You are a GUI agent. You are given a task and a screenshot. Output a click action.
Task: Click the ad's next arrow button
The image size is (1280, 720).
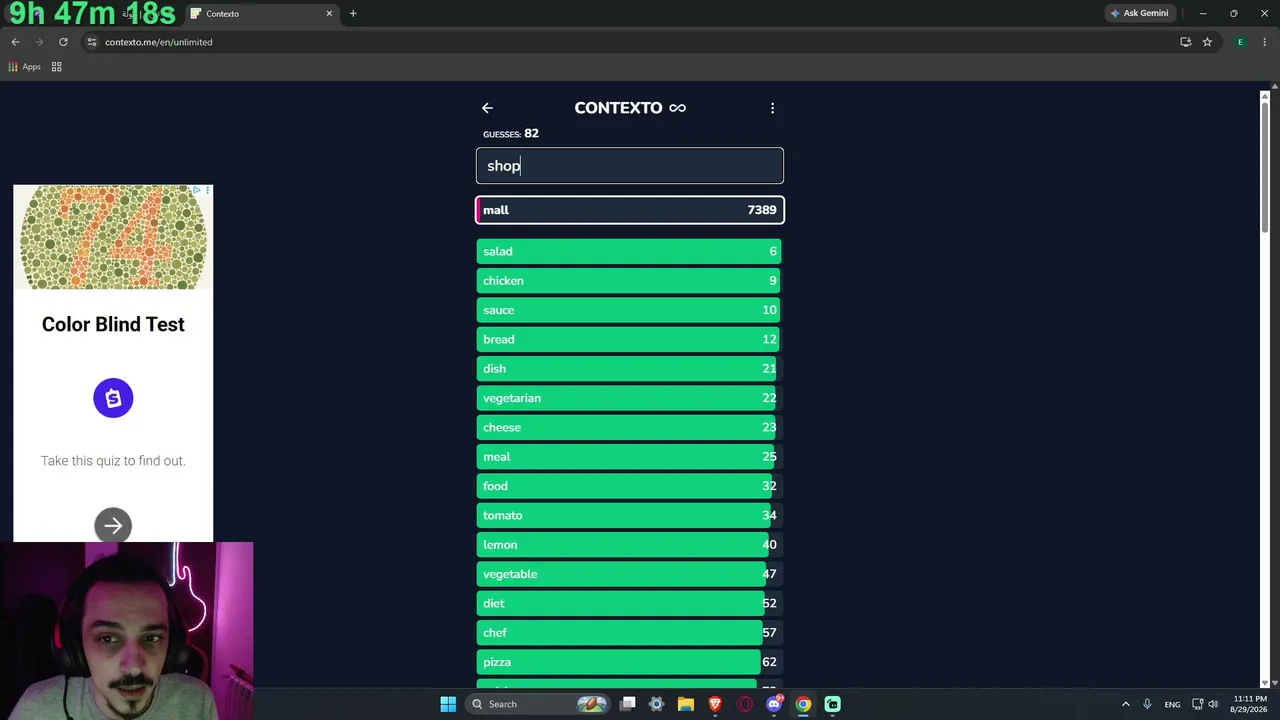113,526
